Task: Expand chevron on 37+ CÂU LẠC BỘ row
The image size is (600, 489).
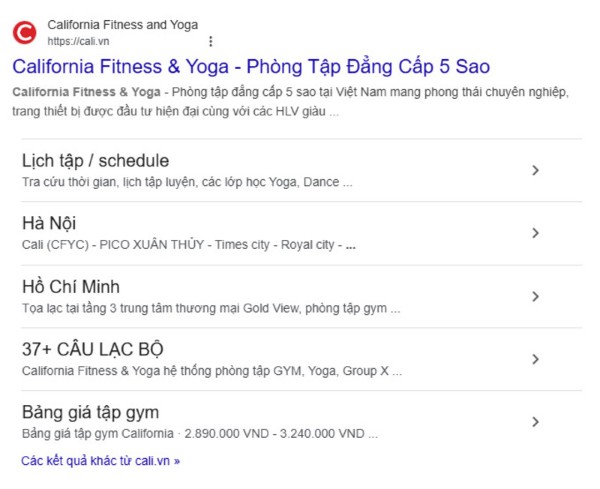Action: (535, 359)
